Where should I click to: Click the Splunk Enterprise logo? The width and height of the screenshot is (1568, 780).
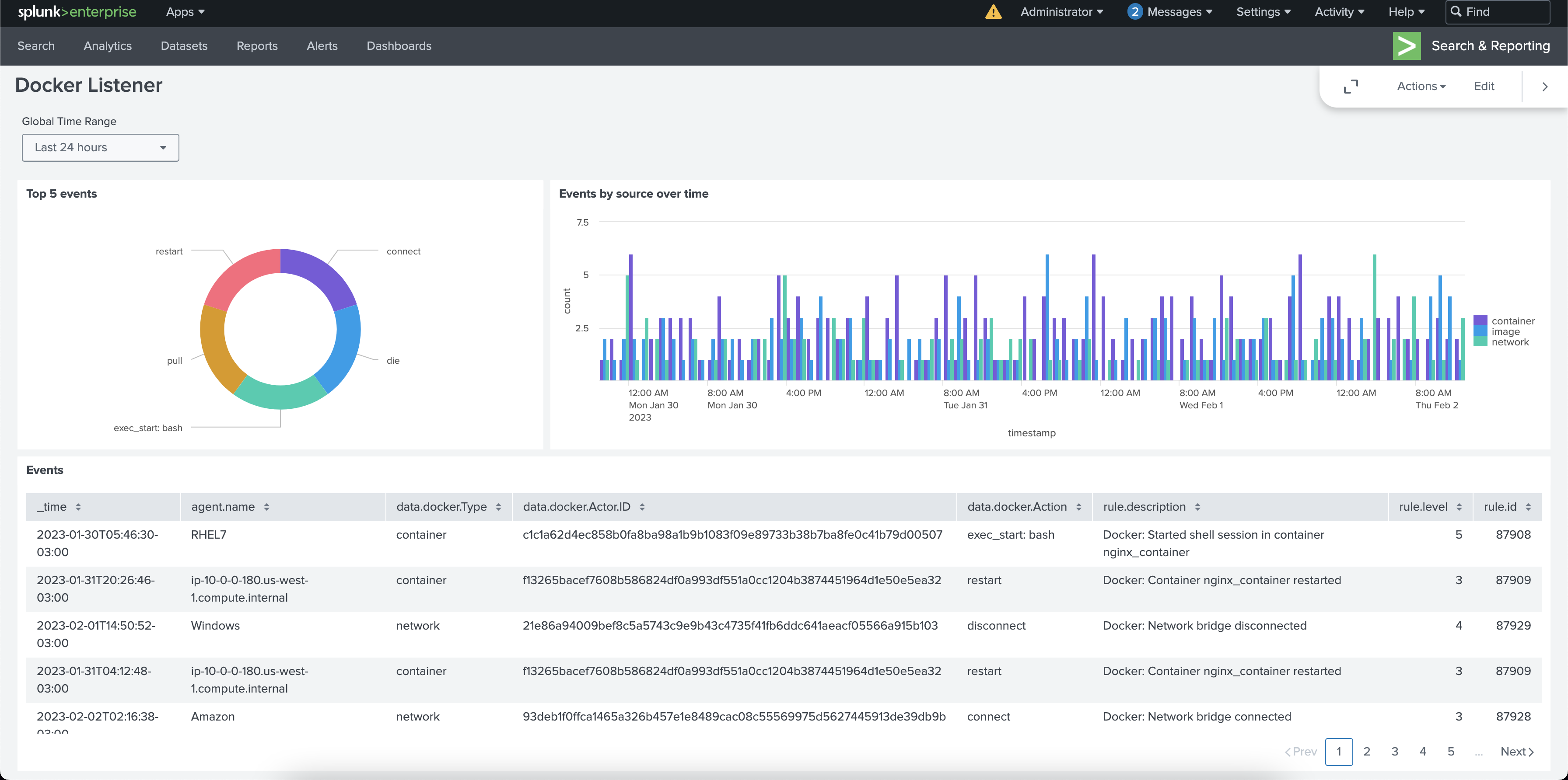(76, 12)
